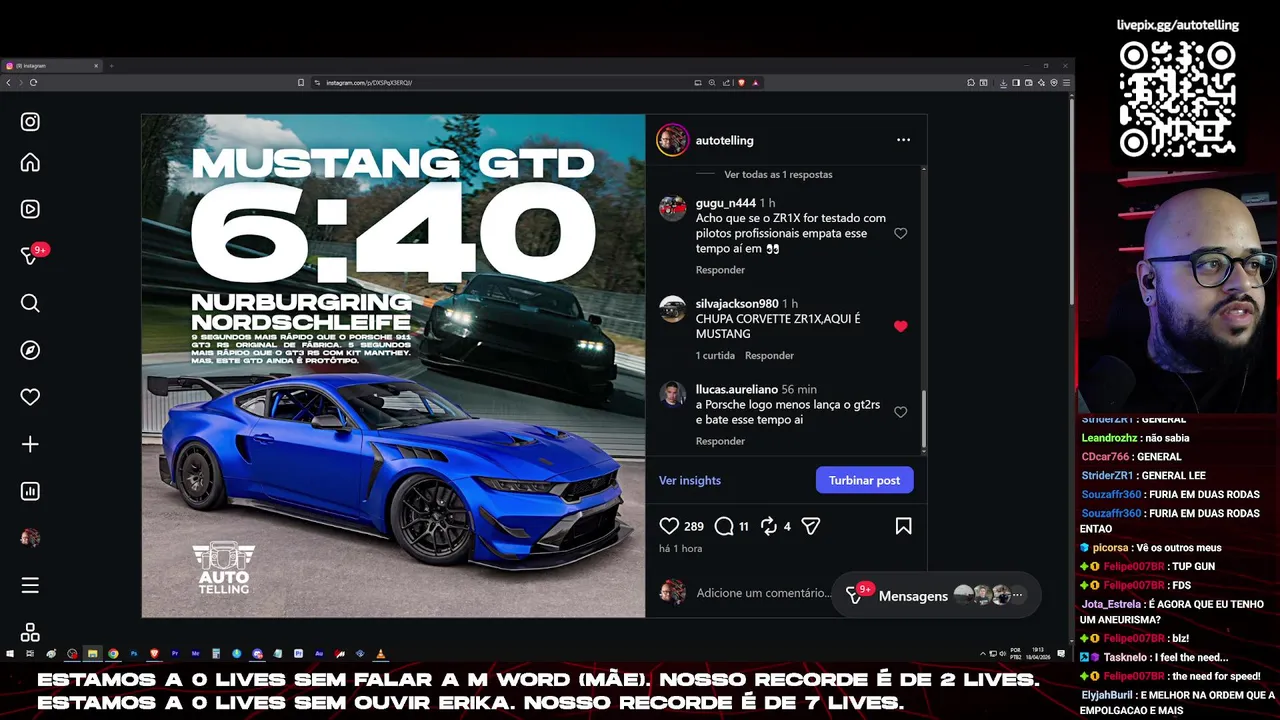The height and width of the screenshot is (720, 1280).
Task: Open a new browser tab plus
Action: pyautogui.click(x=111, y=65)
